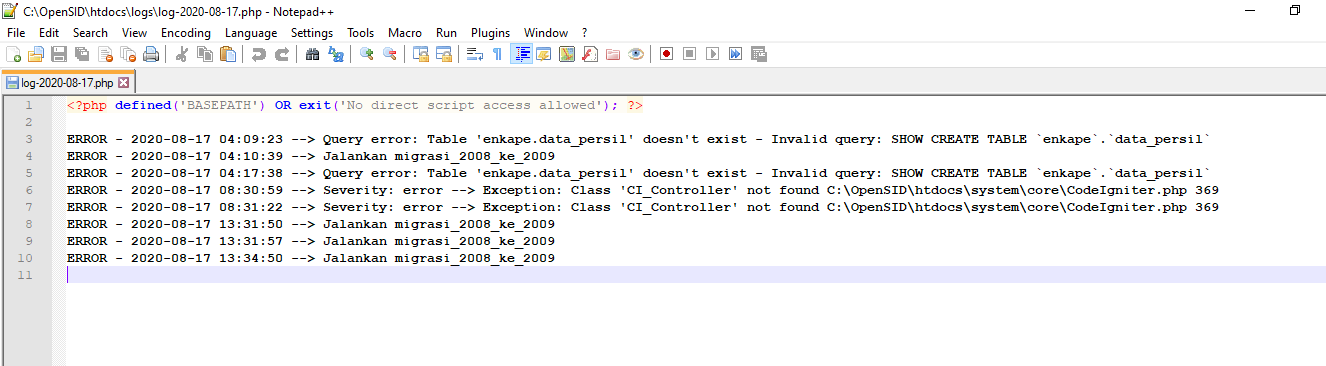
Task: Close the log-2020-08-17.php tab with its X
Action: [124, 83]
